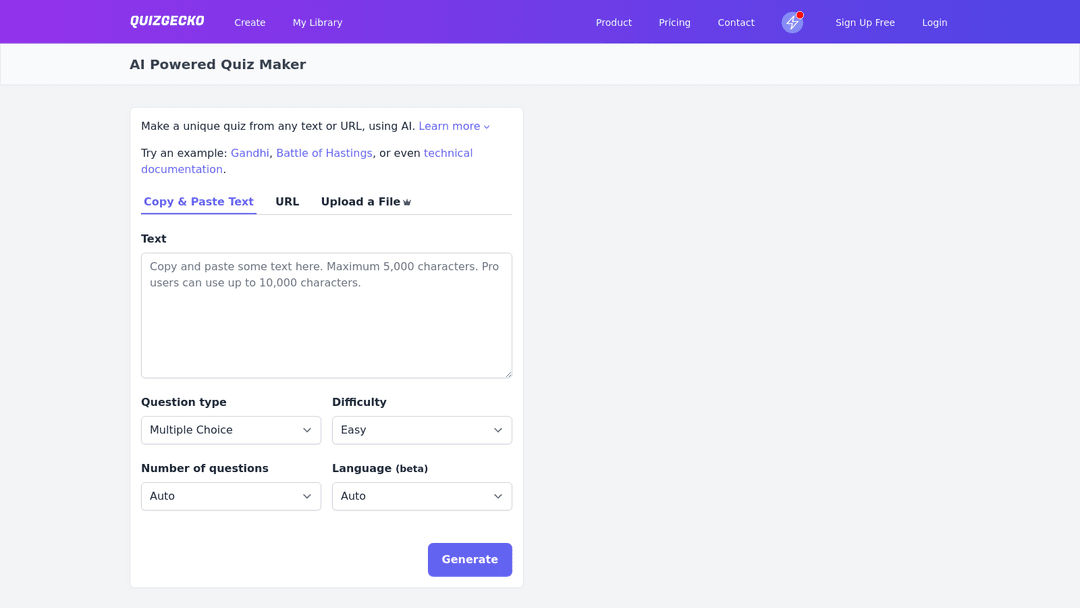Screen dimensions: 1080x608
Task: Go to My Library
Action: (x=318, y=22)
